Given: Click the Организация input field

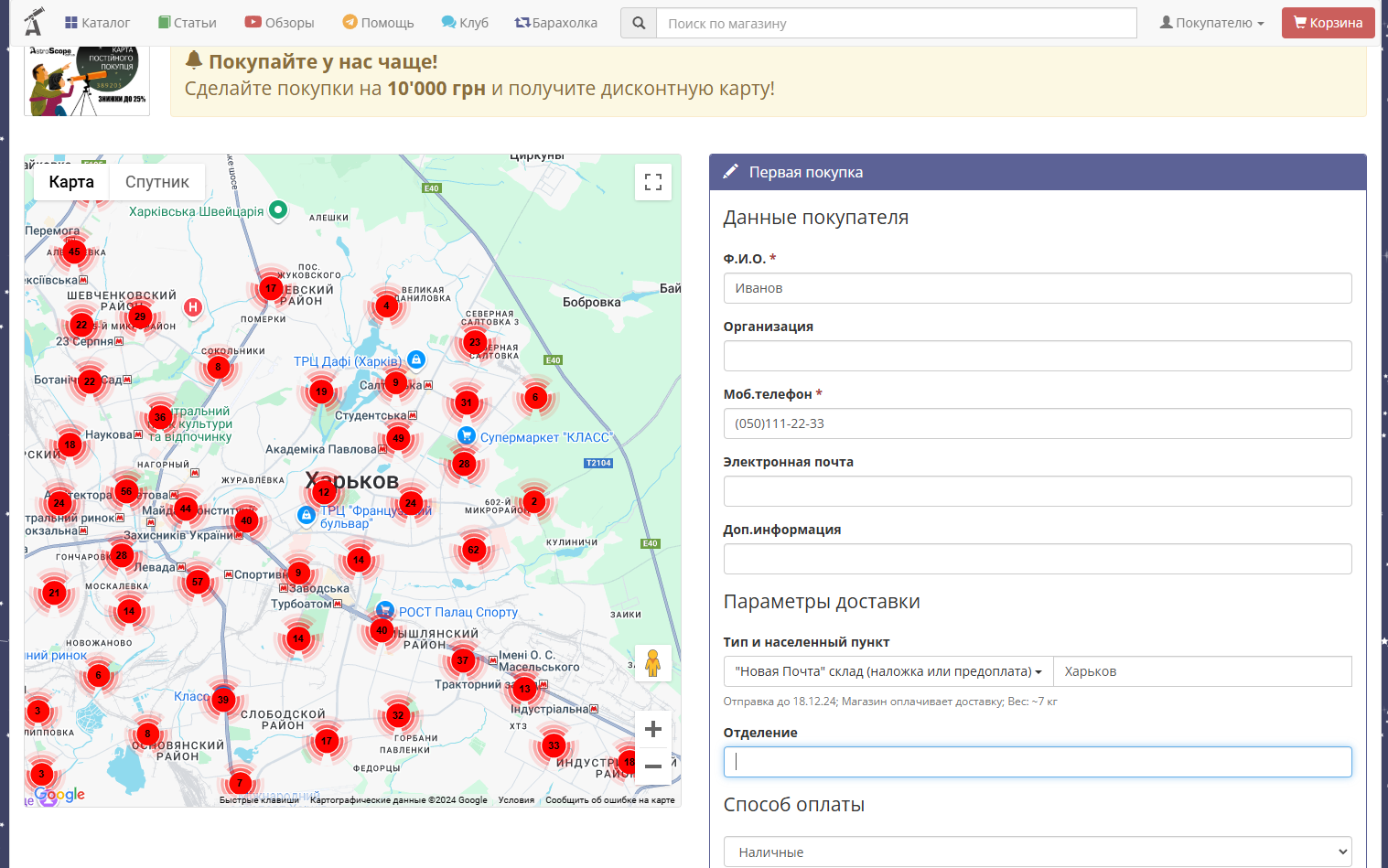Looking at the screenshot, I should [1038, 356].
